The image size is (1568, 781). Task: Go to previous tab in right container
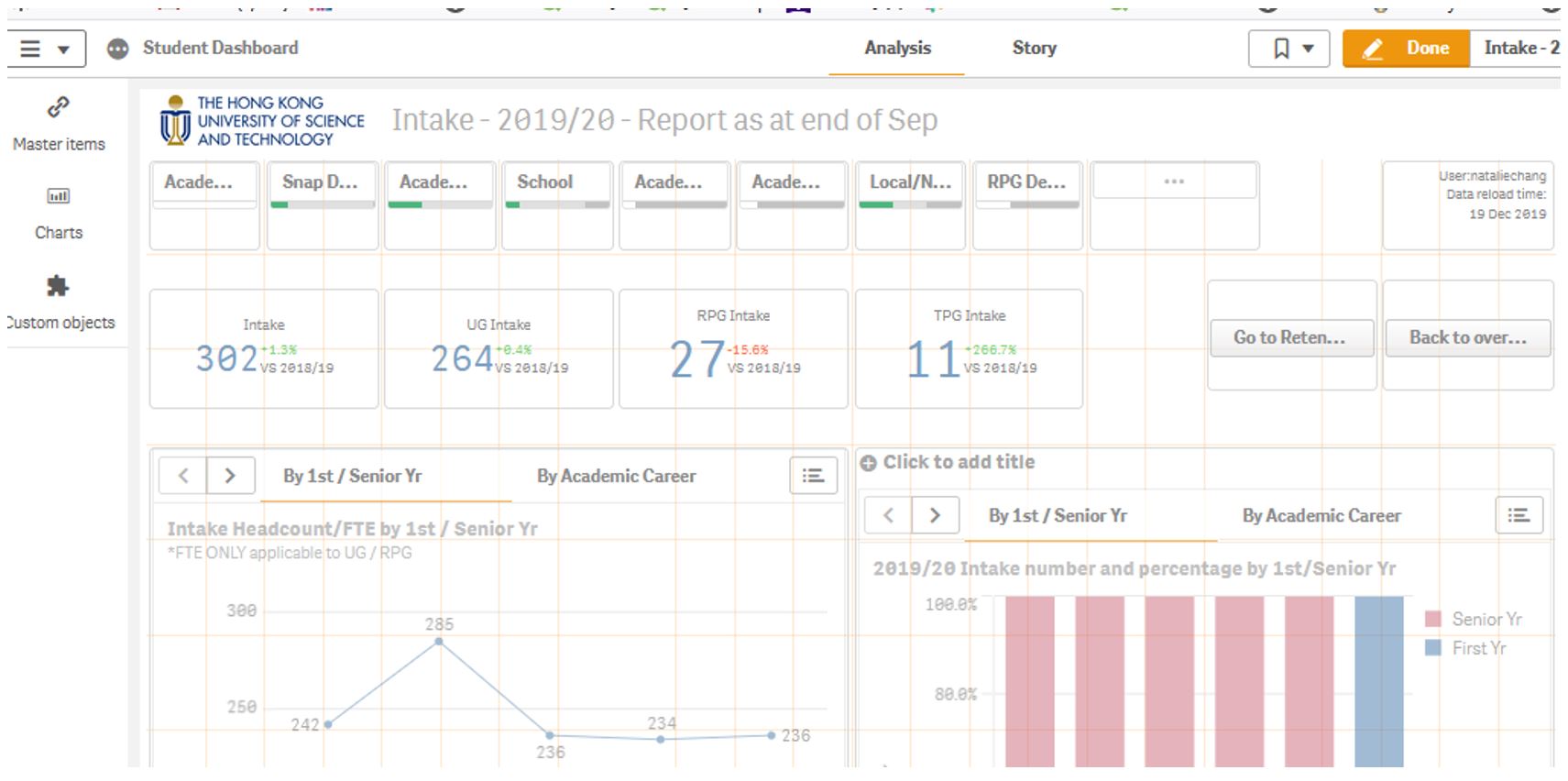pyautogui.click(x=888, y=515)
